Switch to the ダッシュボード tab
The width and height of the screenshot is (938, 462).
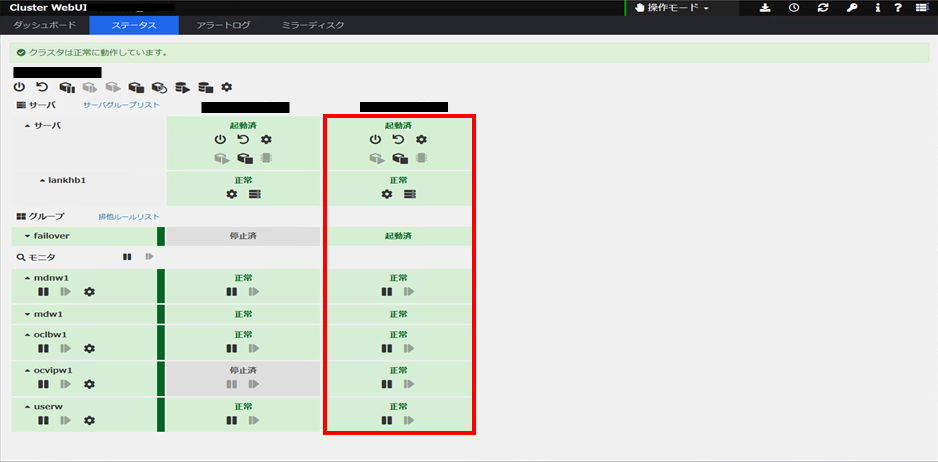(44, 25)
